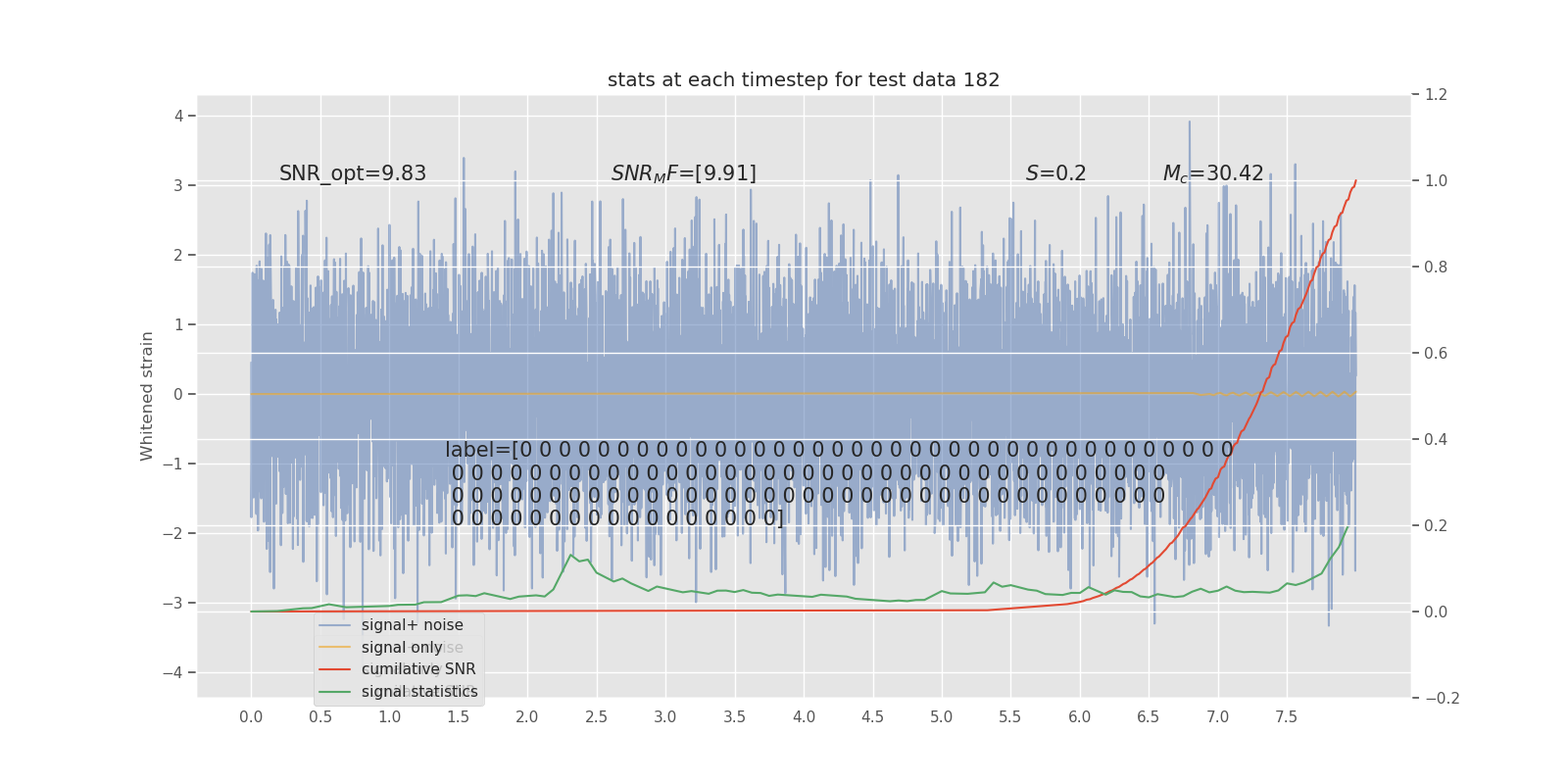
Task: Click the red line swatch in legend
Action: point(335,669)
